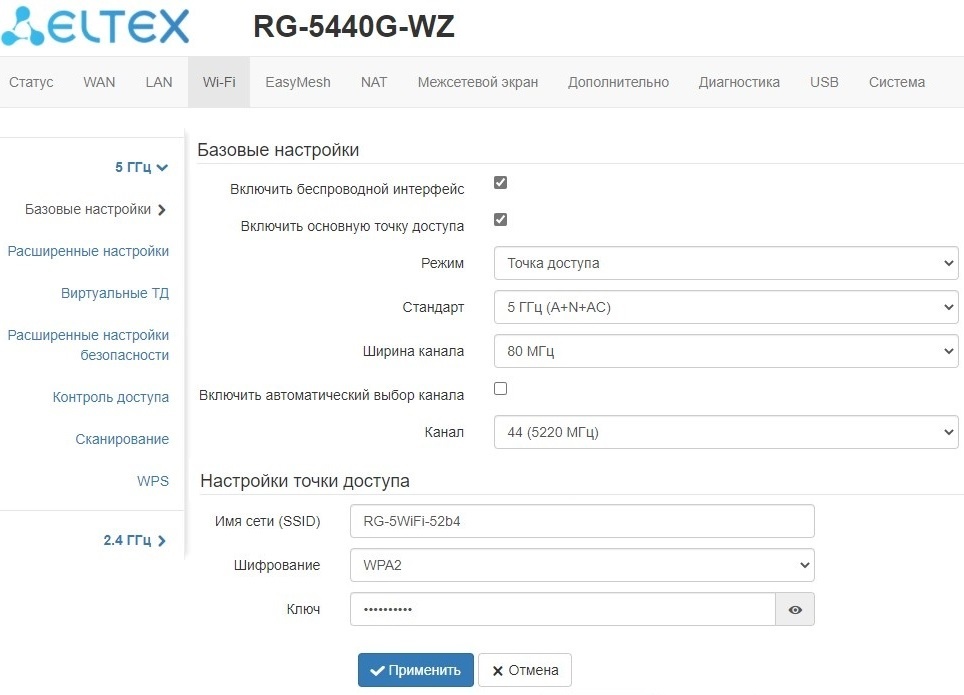Screen dimensions: 964x695
Task: Click the SSID network name field
Action: pyautogui.click(x=582, y=521)
